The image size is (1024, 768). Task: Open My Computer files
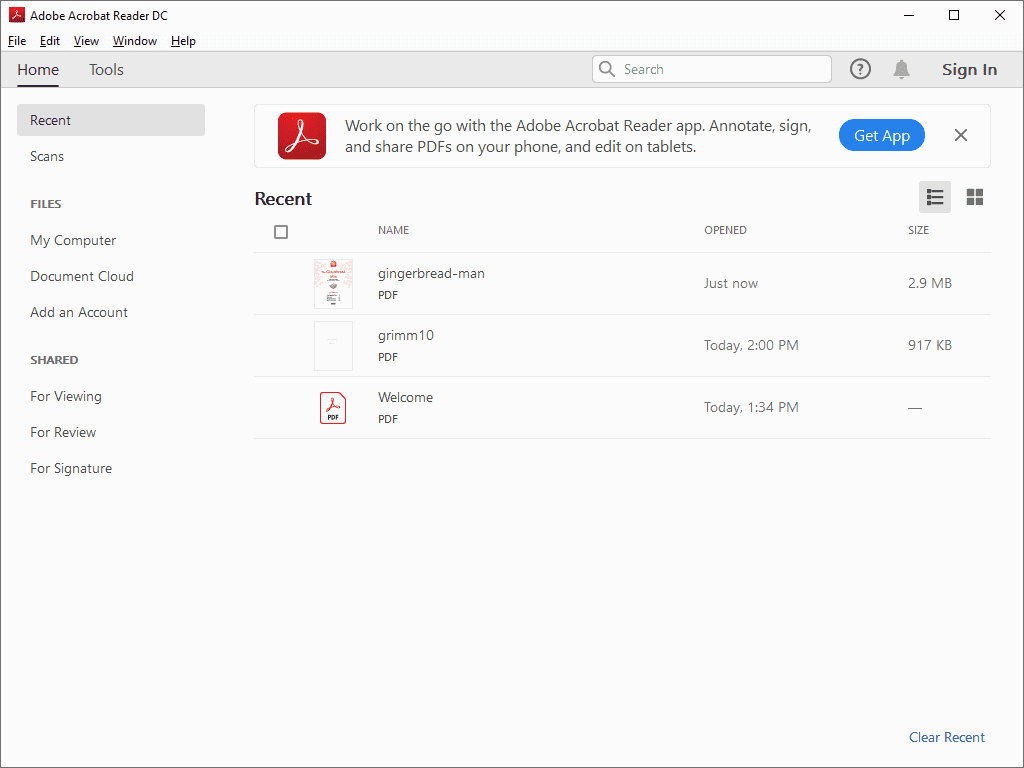73,240
